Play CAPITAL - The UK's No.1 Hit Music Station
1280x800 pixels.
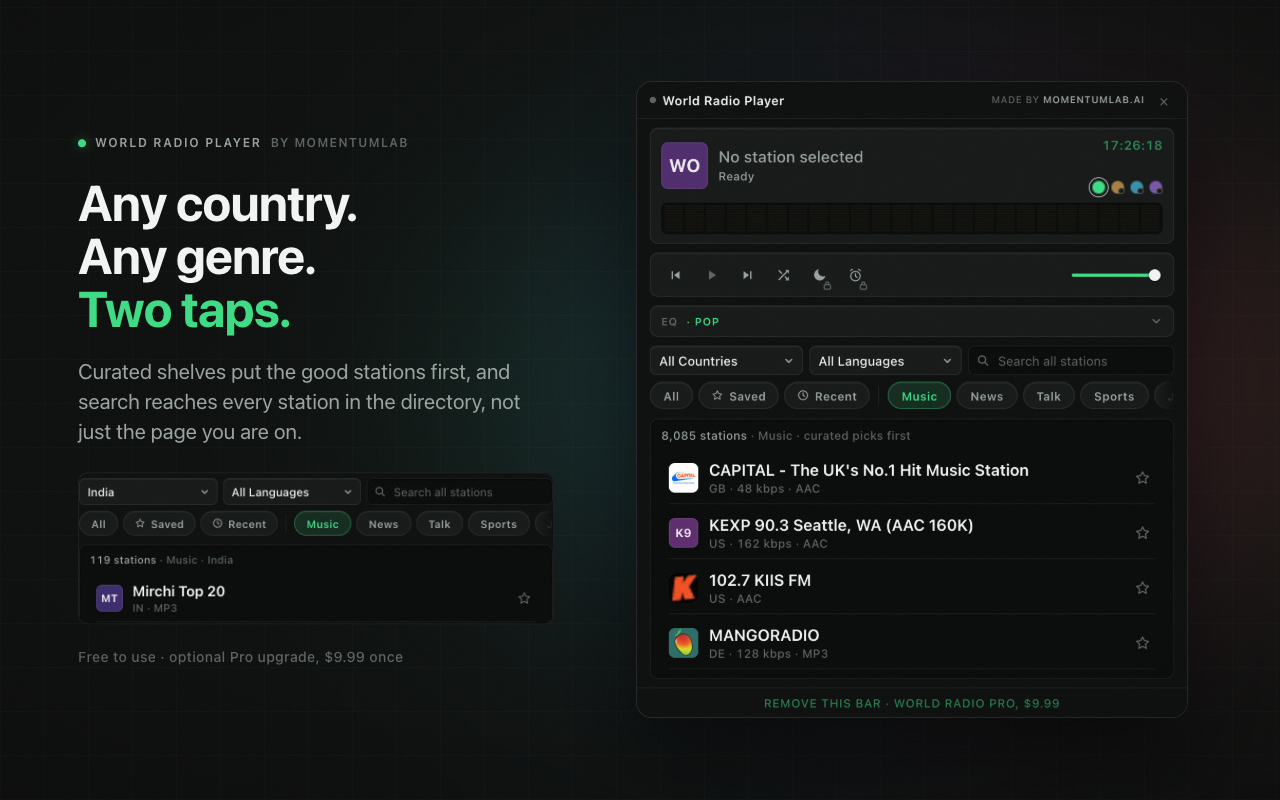click(911, 478)
